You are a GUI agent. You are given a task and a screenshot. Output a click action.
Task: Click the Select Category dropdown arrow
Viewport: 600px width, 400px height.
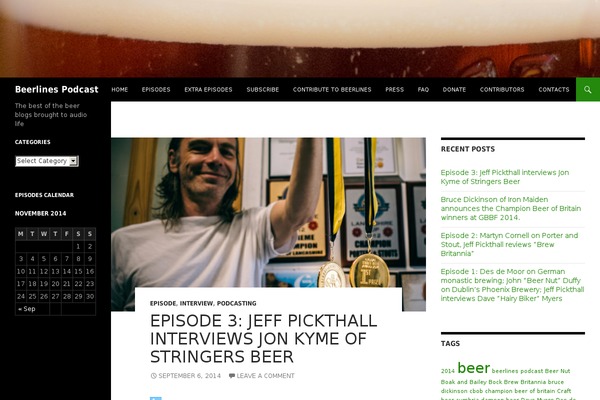pos(73,161)
